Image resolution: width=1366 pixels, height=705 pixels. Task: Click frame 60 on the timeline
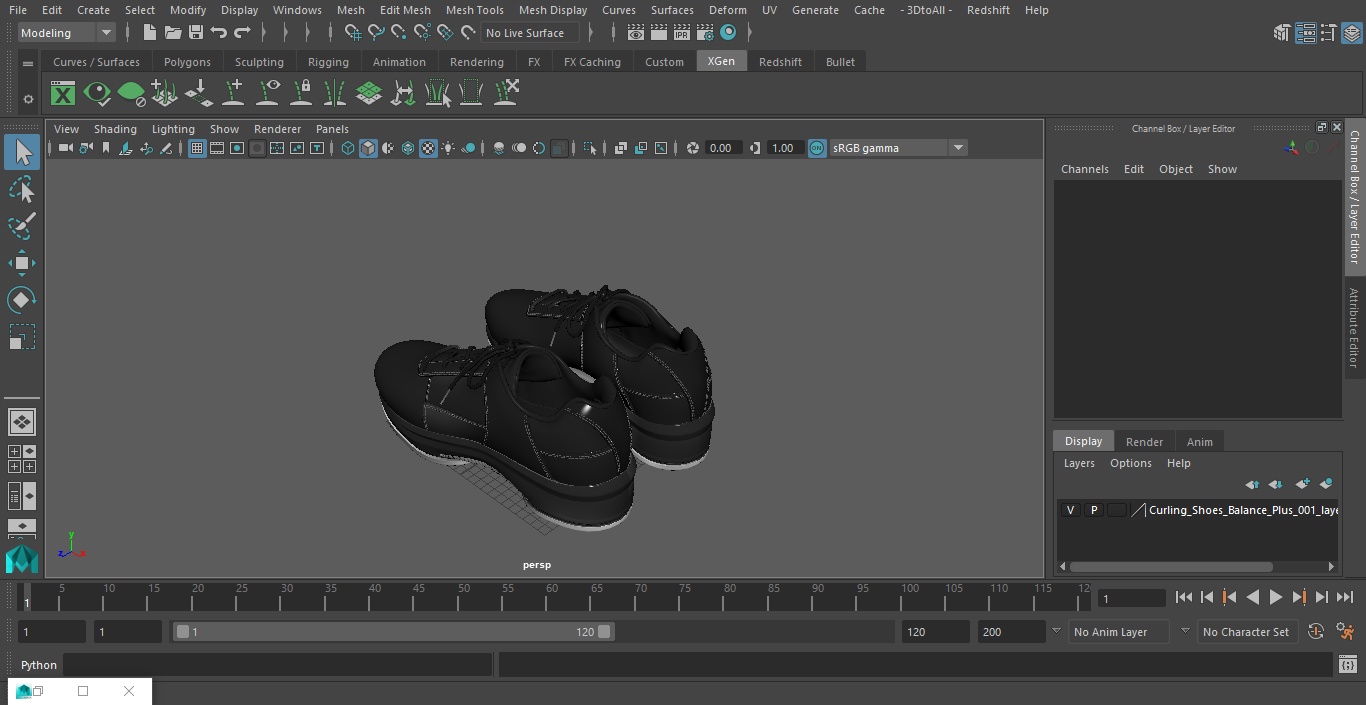[x=551, y=598]
